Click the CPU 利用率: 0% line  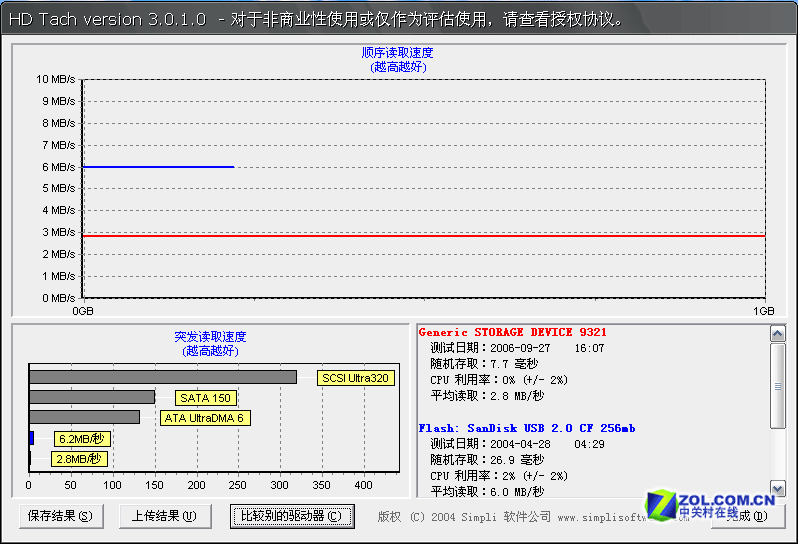pyautogui.click(x=499, y=380)
